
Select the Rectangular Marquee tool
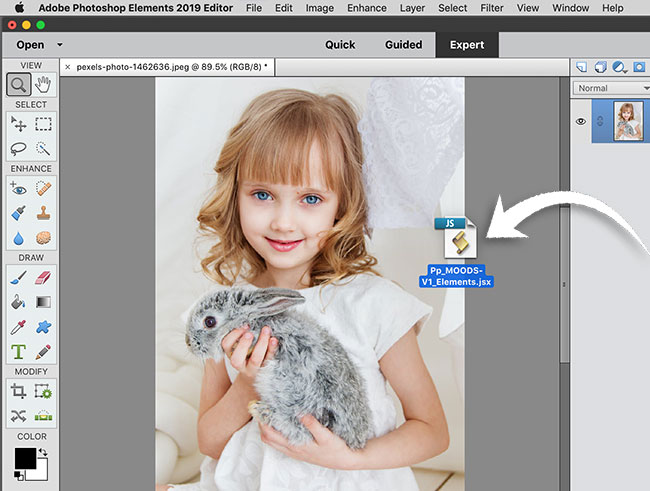point(43,124)
